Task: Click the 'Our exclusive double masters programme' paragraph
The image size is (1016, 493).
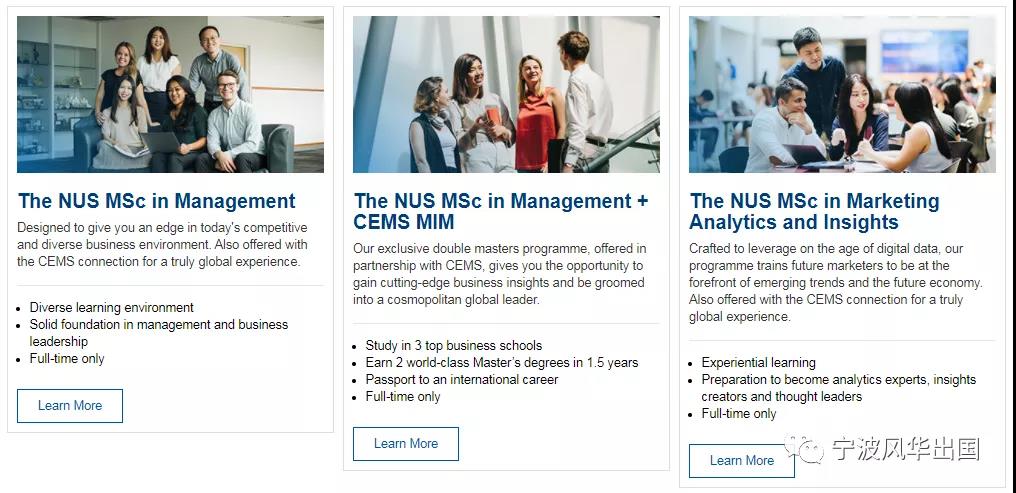Action: (499, 274)
